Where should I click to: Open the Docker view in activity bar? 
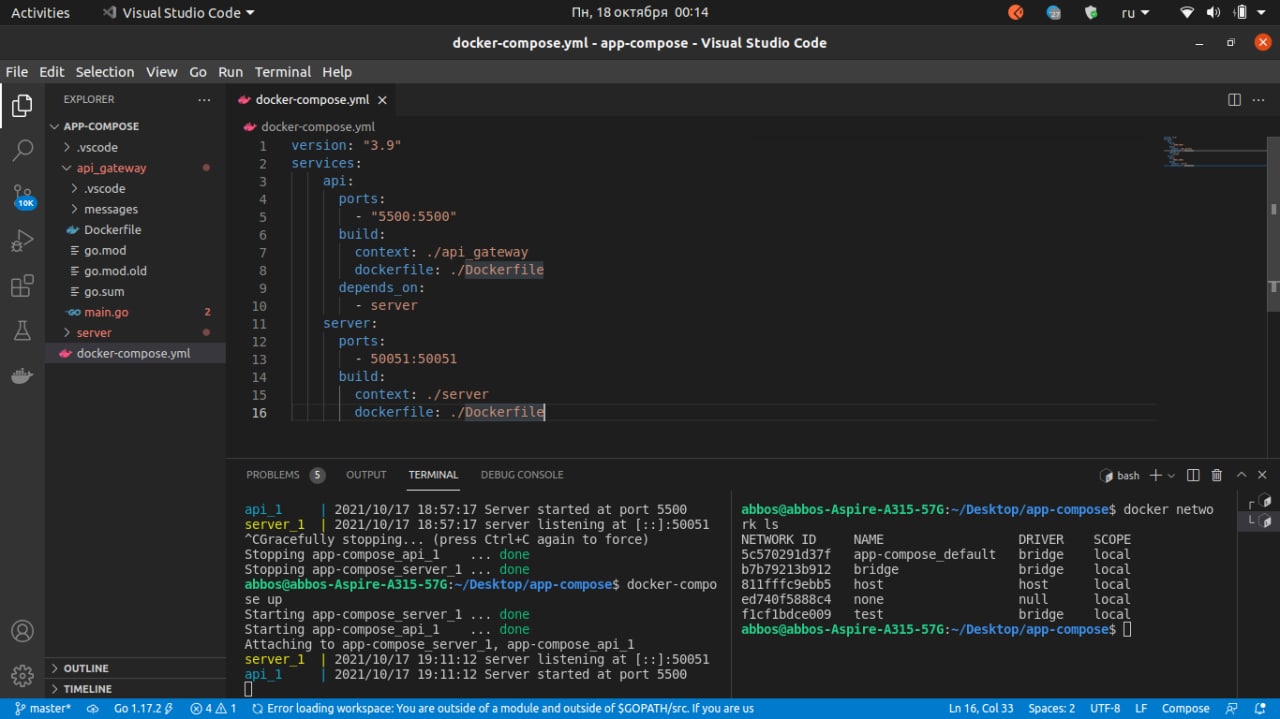tap(22, 376)
